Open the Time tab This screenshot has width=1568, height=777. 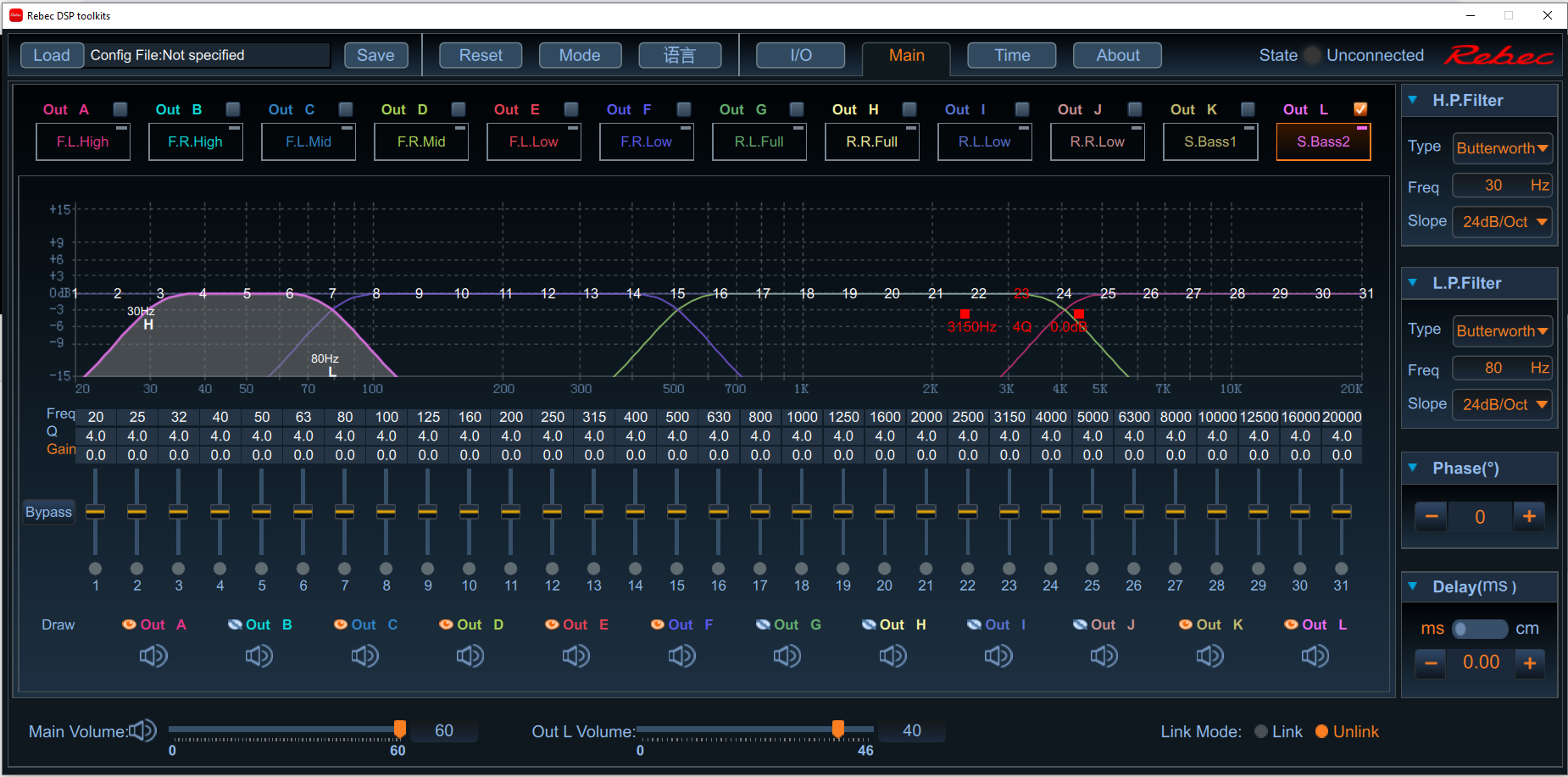1011,55
